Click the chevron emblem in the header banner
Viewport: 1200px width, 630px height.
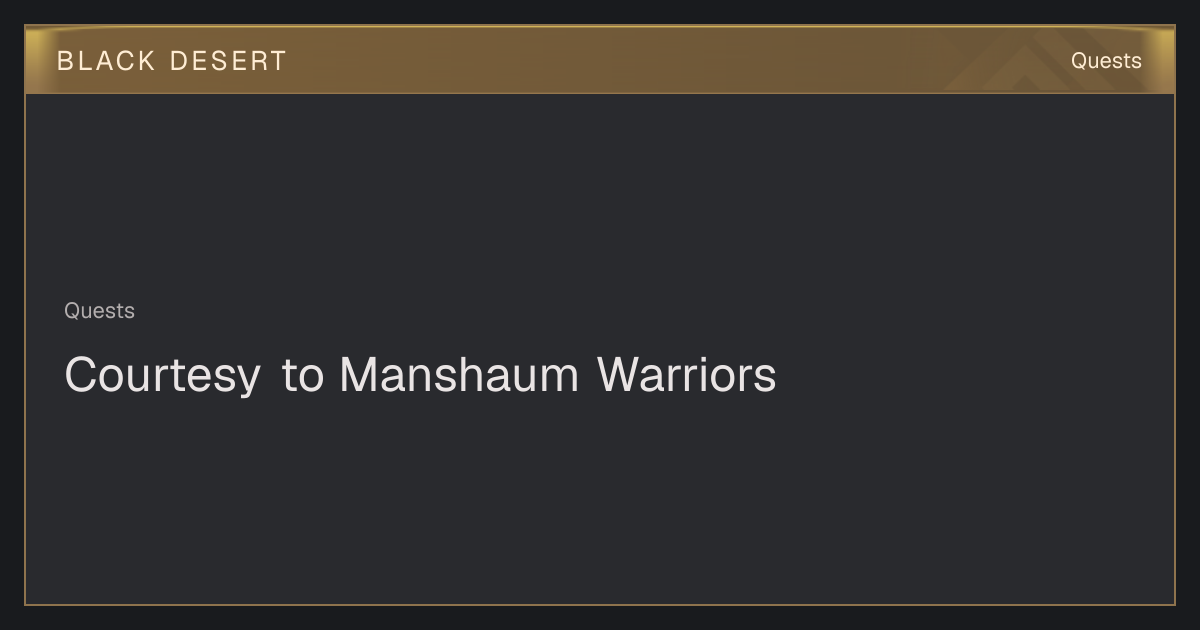click(x=1028, y=65)
